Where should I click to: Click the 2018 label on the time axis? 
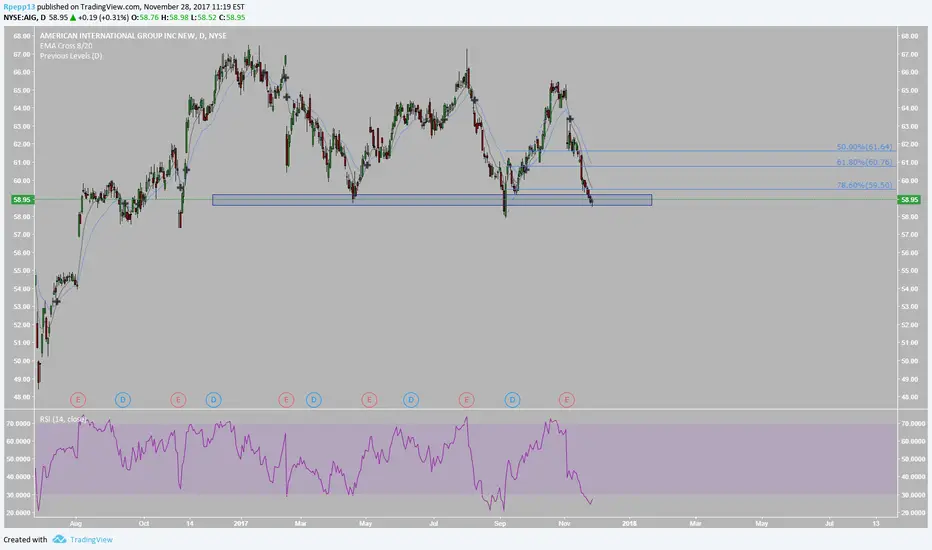pos(629,524)
